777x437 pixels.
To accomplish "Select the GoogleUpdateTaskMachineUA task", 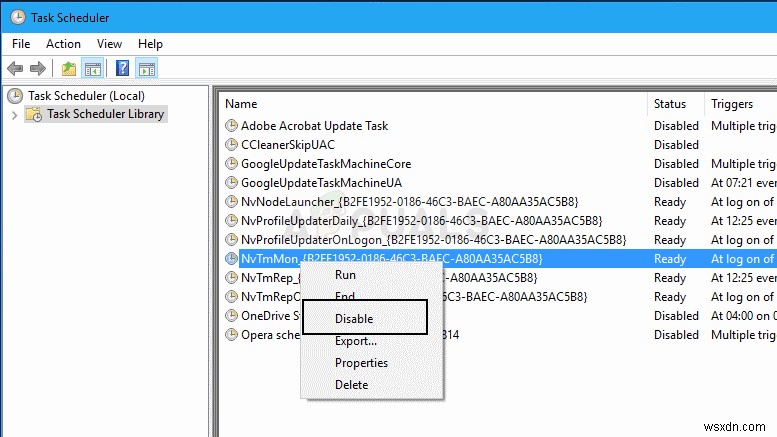I will 322,183.
